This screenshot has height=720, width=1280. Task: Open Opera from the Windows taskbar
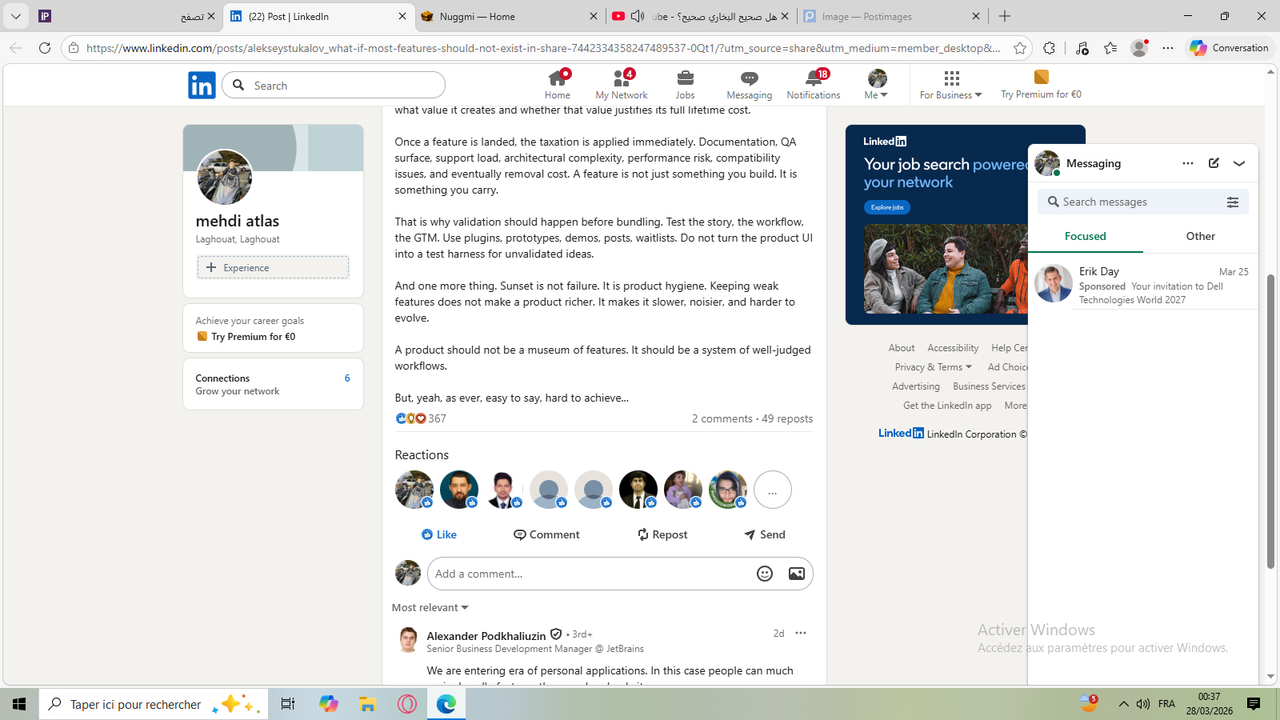tap(407, 704)
